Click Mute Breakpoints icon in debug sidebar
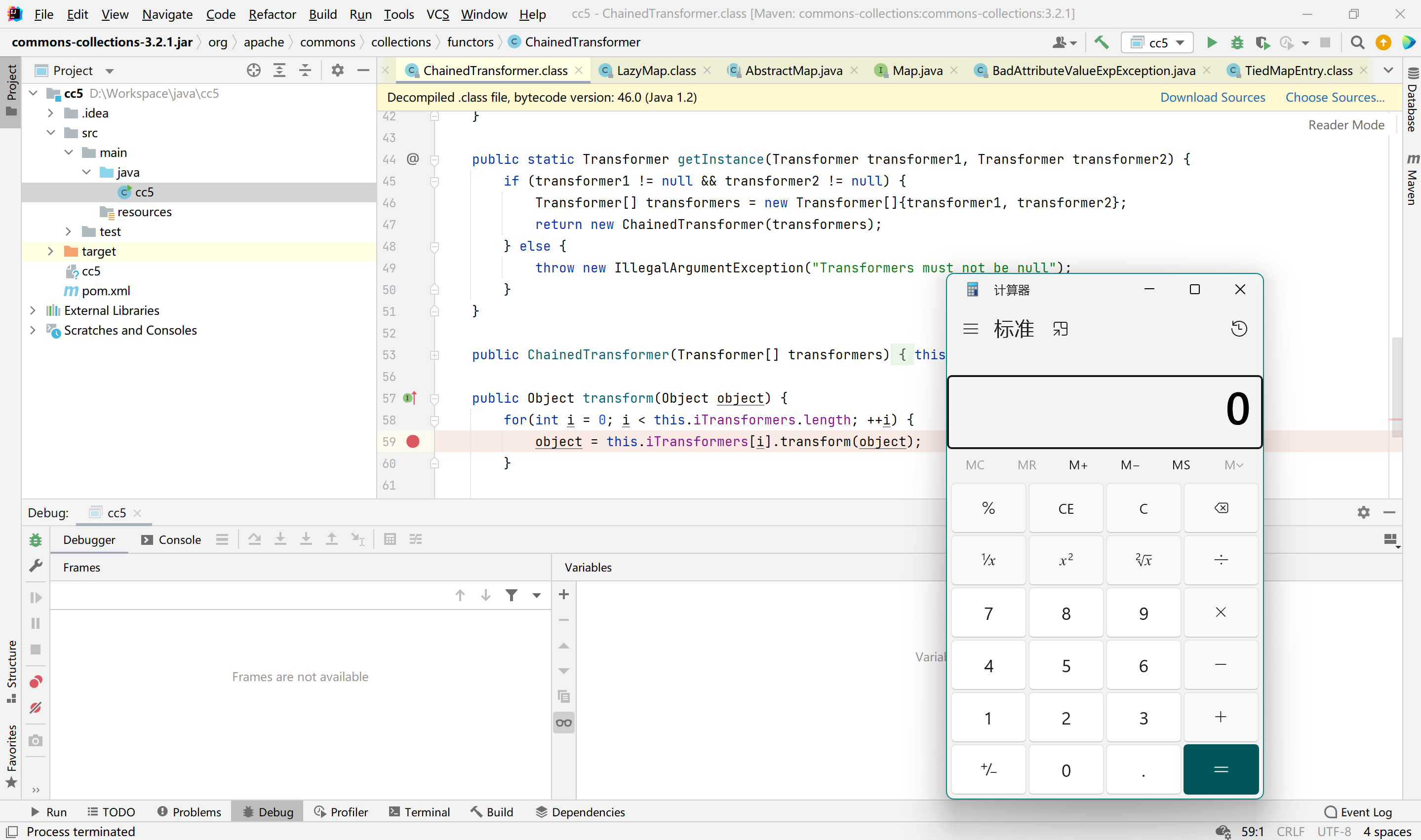Viewport: 1421px width, 840px height. click(x=36, y=708)
